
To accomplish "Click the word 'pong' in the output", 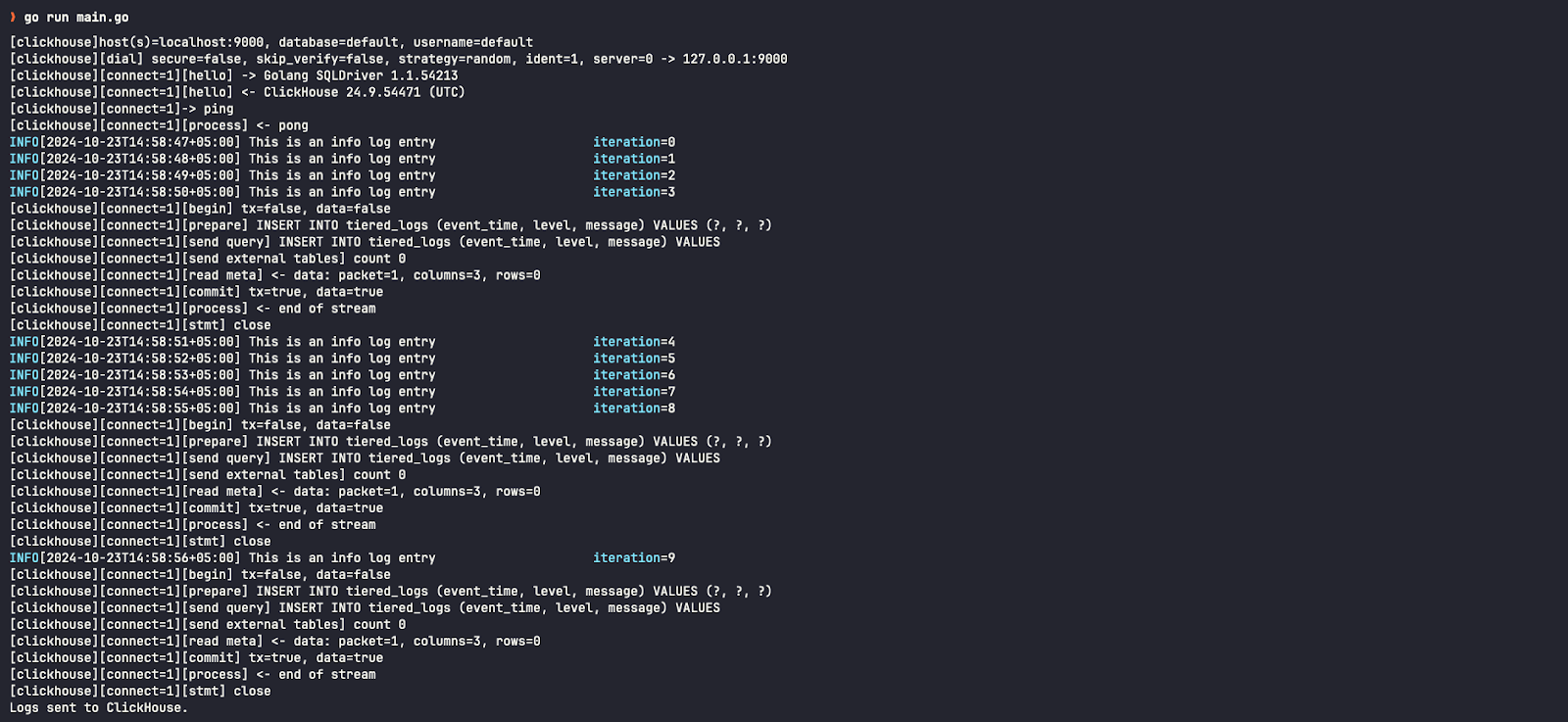I will click(293, 125).
